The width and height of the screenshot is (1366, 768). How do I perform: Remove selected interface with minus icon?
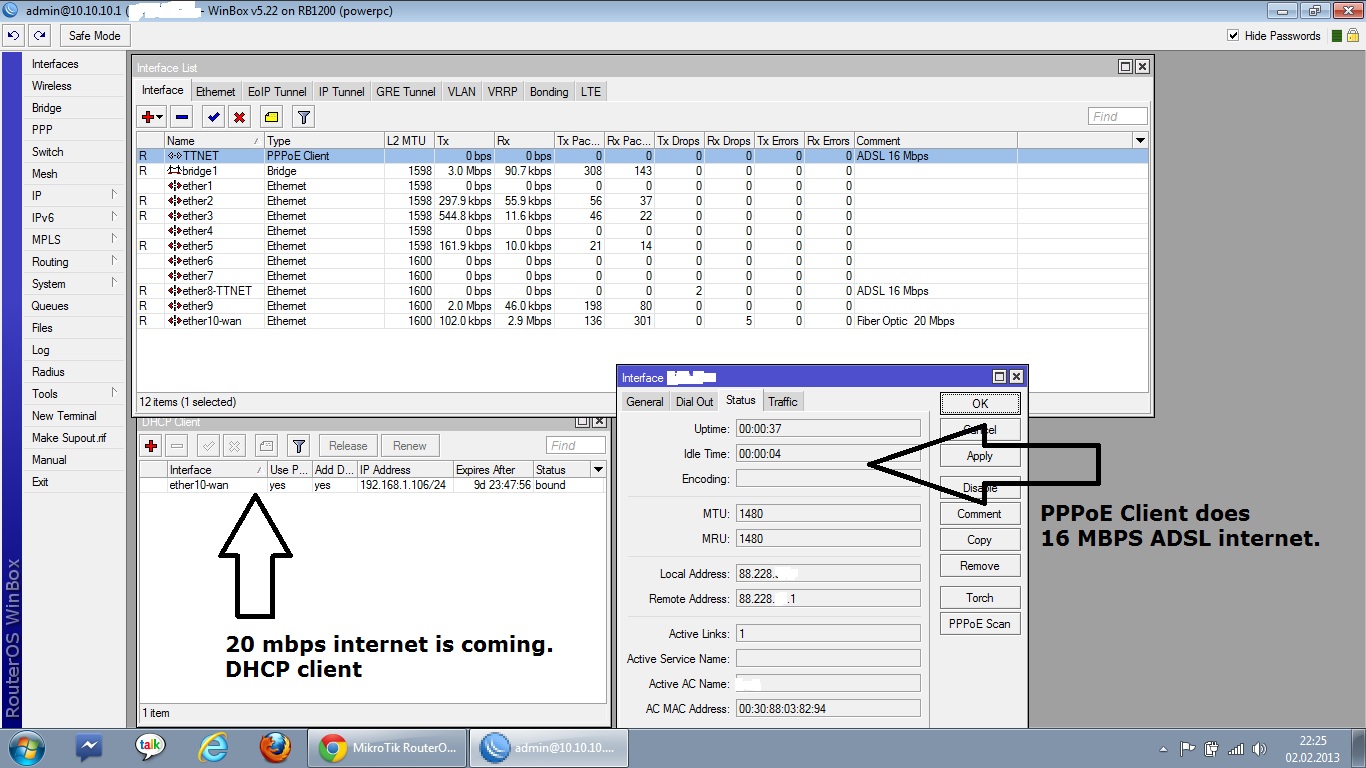coord(181,117)
